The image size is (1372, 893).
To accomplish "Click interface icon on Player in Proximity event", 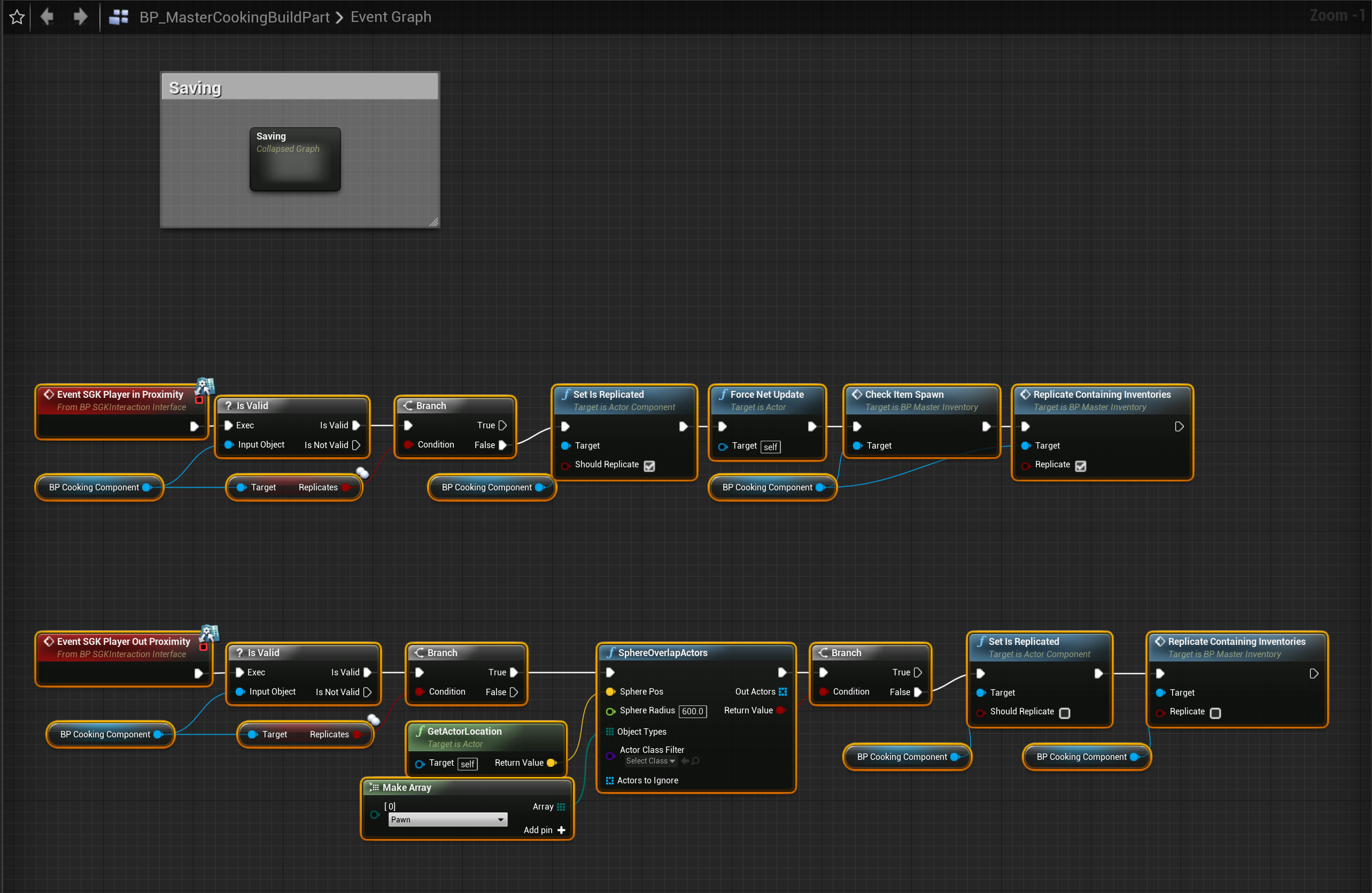I will point(205,386).
